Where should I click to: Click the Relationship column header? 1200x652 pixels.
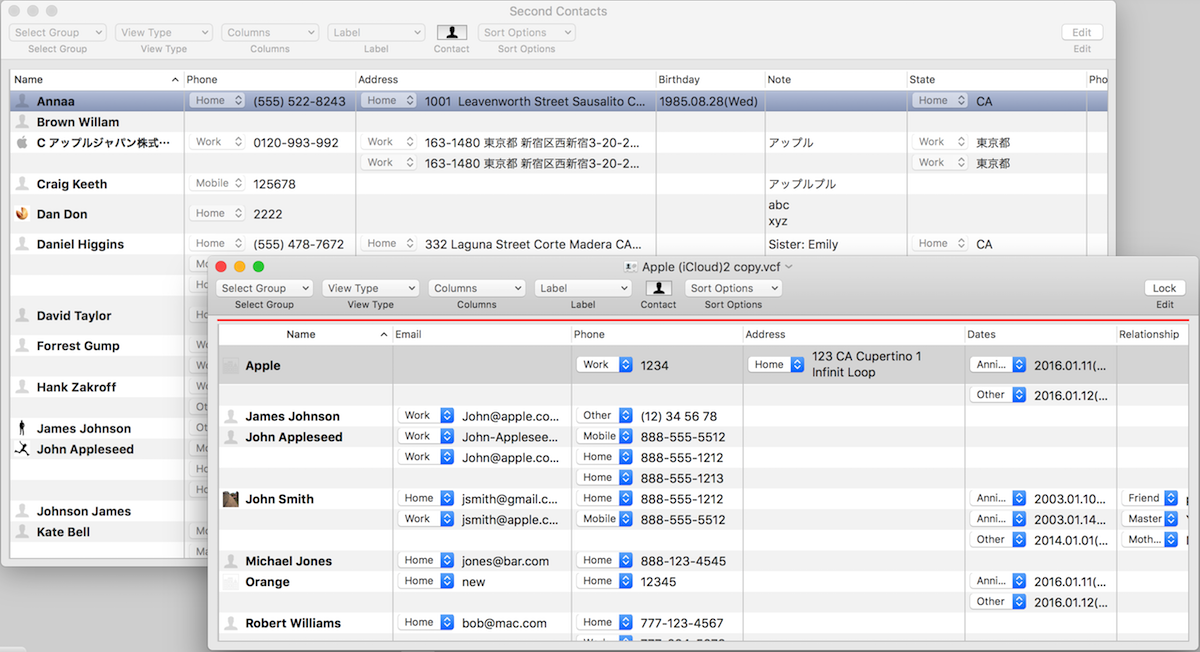1153,334
